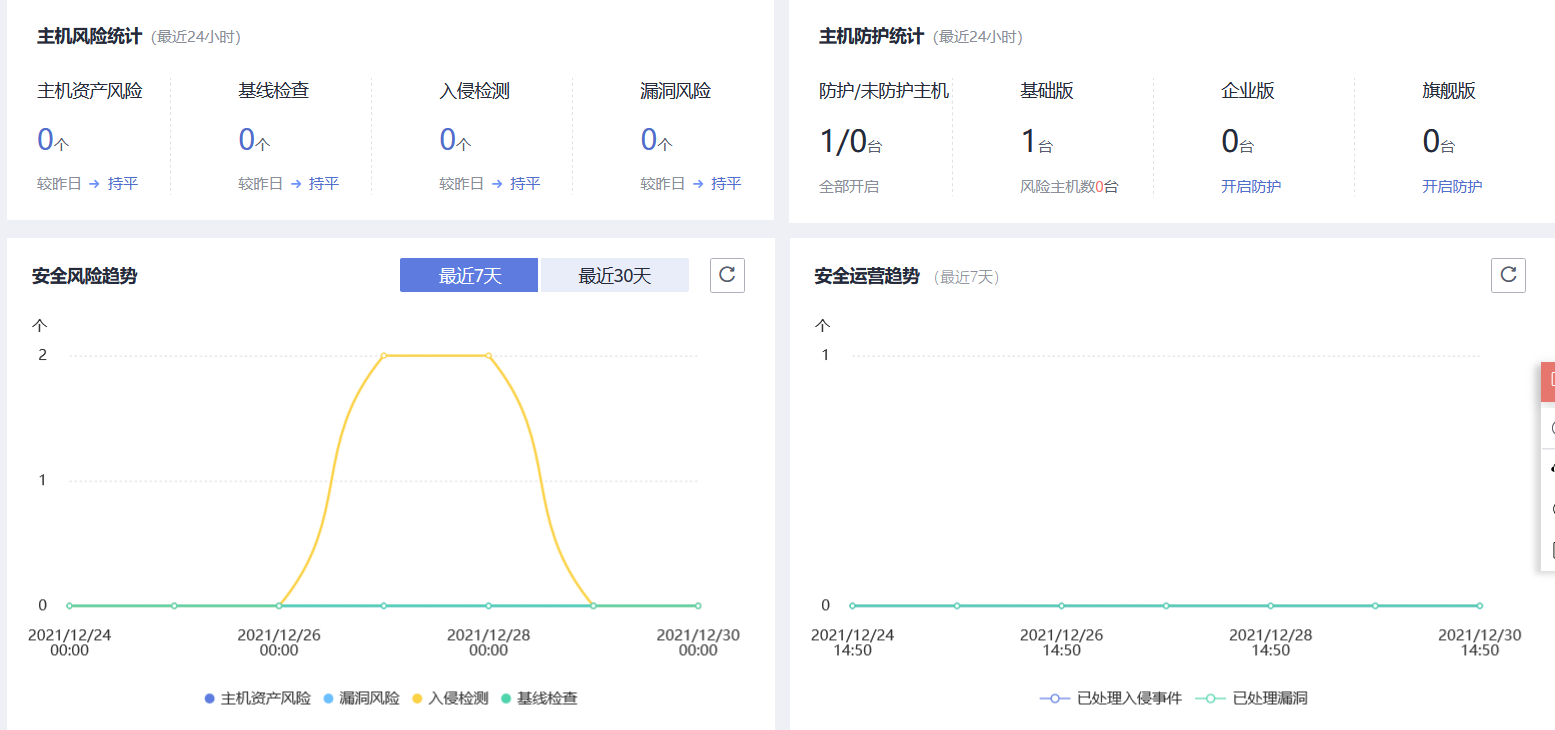The width and height of the screenshot is (1555, 730).
Task: Refresh the 安全风险趋势 chart
Action: coord(727,275)
